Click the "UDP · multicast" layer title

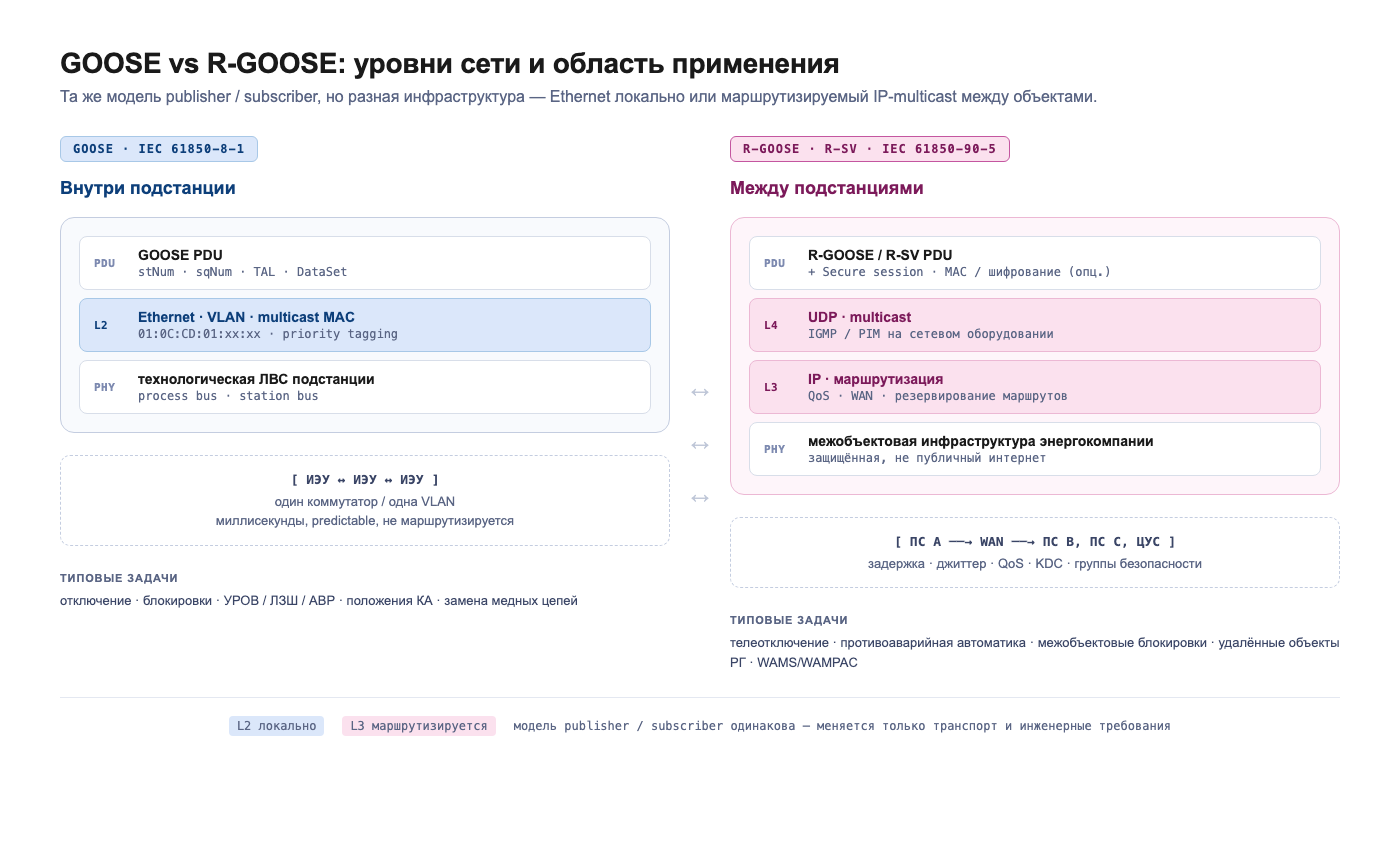click(859, 317)
